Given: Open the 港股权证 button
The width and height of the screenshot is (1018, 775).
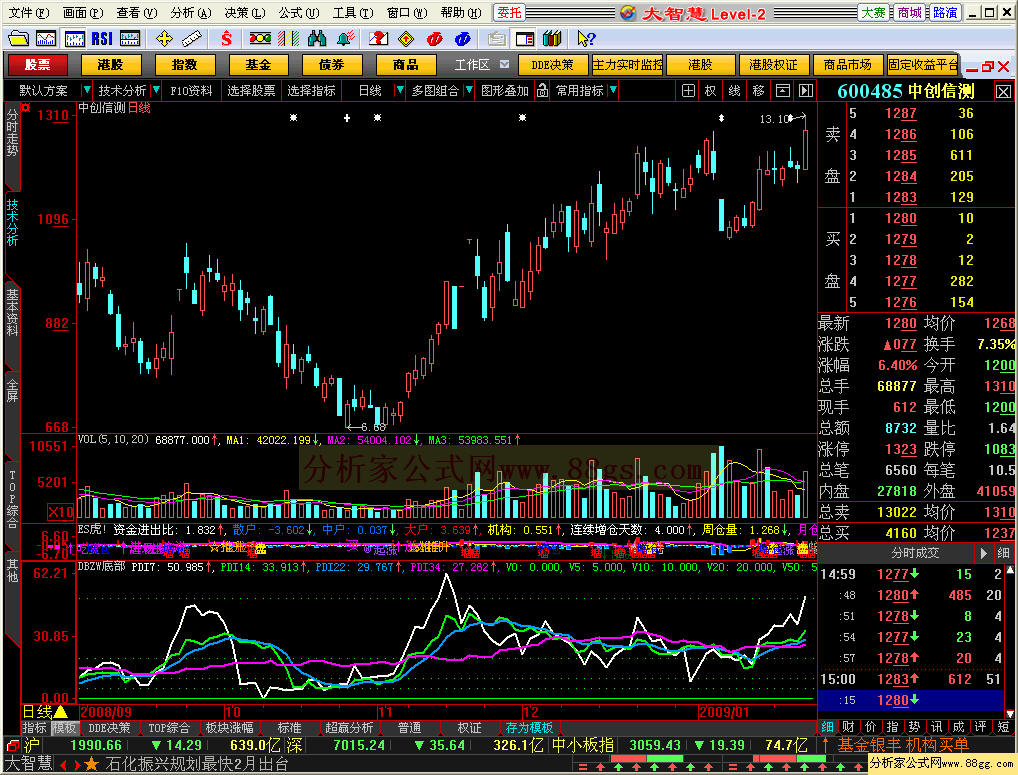Looking at the screenshot, I should (774, 65).
